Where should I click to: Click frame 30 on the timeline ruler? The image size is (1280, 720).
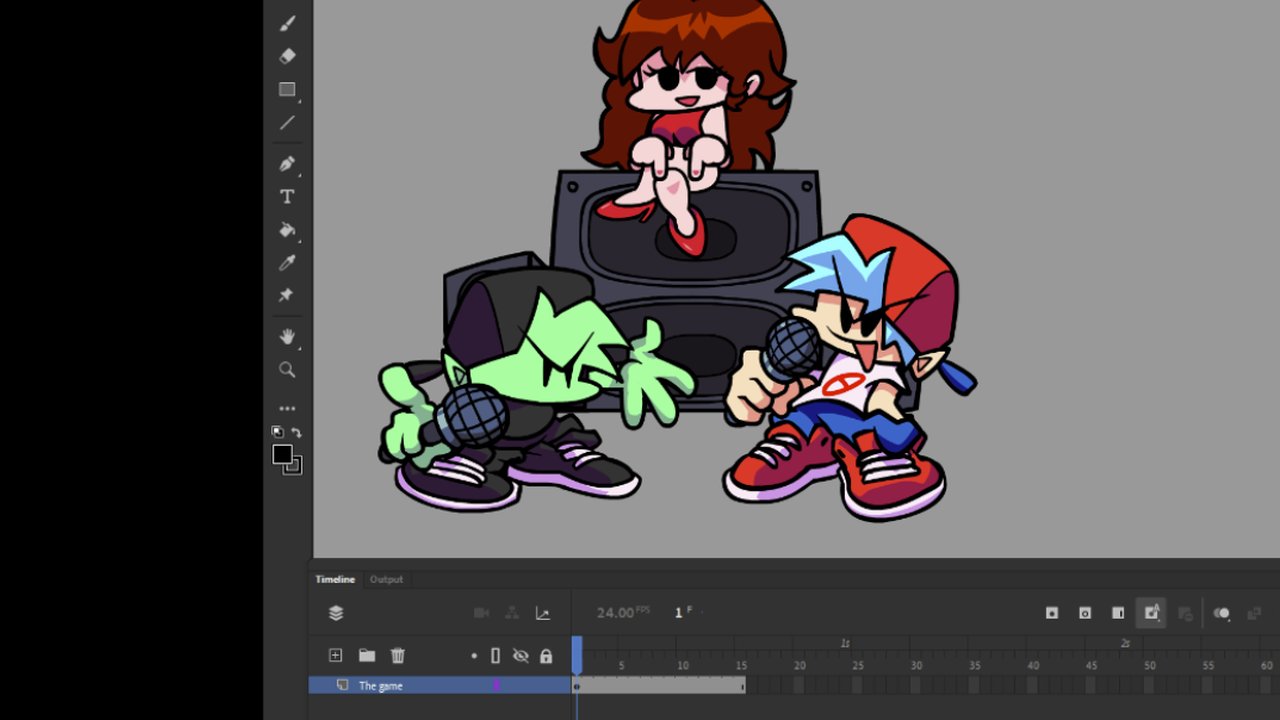pyautogui.click(x=916, y=665)
